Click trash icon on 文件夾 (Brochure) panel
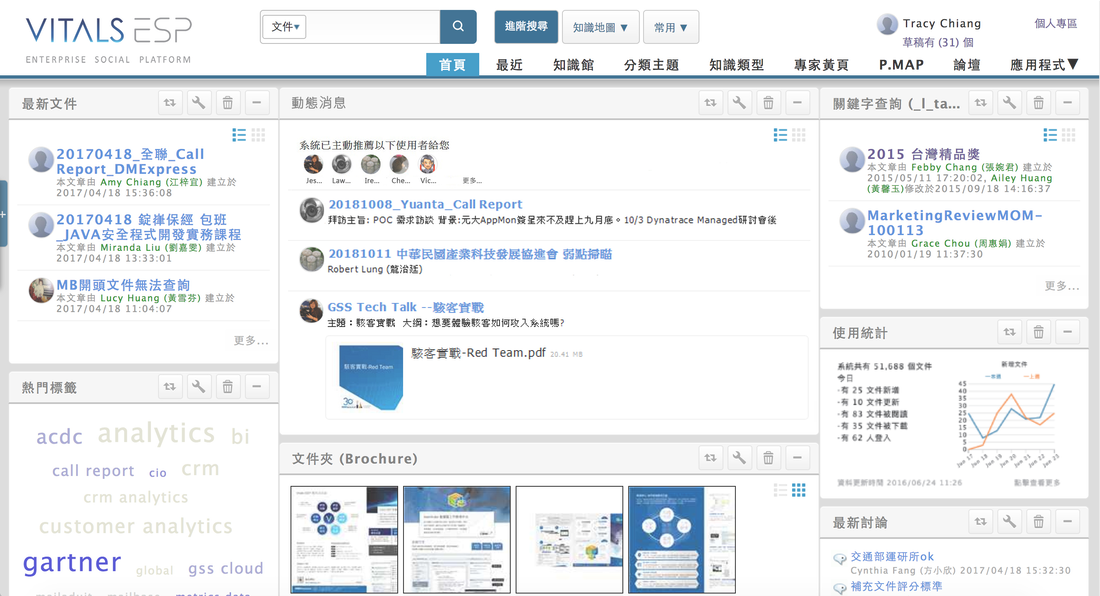Viewport: 1100px width, 596px height. pos(768,458)
